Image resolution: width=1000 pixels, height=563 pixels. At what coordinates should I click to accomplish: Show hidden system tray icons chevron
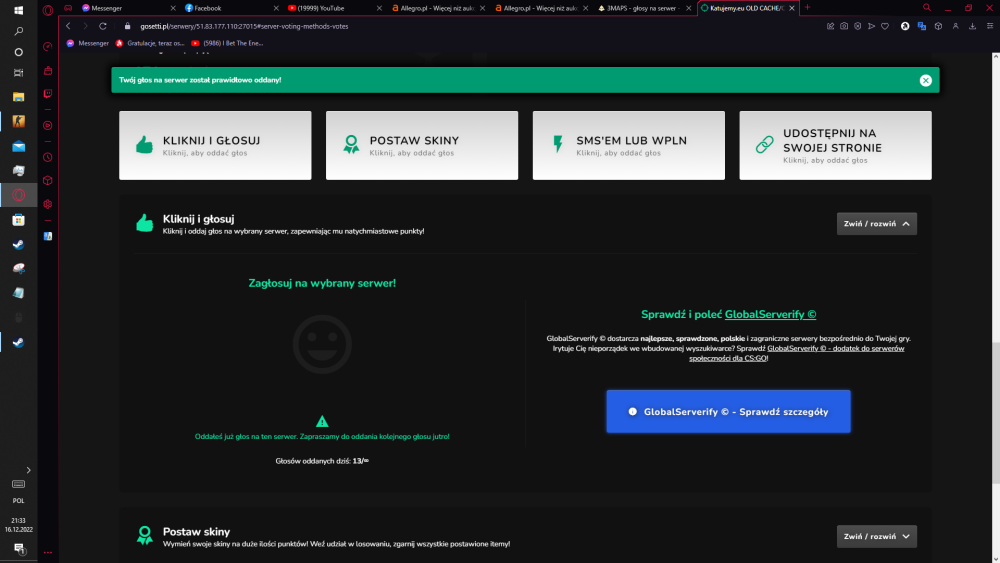point(28,470)
